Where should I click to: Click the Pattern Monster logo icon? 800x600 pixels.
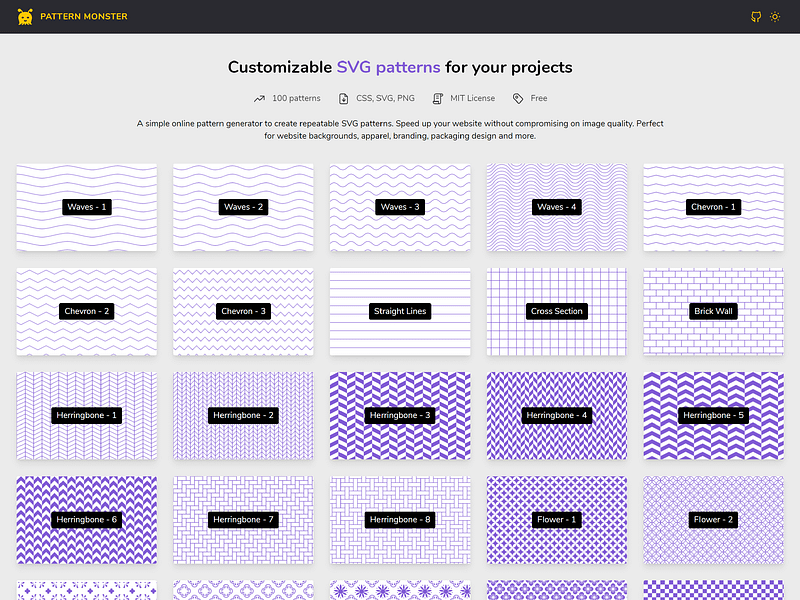click(25, 17)
